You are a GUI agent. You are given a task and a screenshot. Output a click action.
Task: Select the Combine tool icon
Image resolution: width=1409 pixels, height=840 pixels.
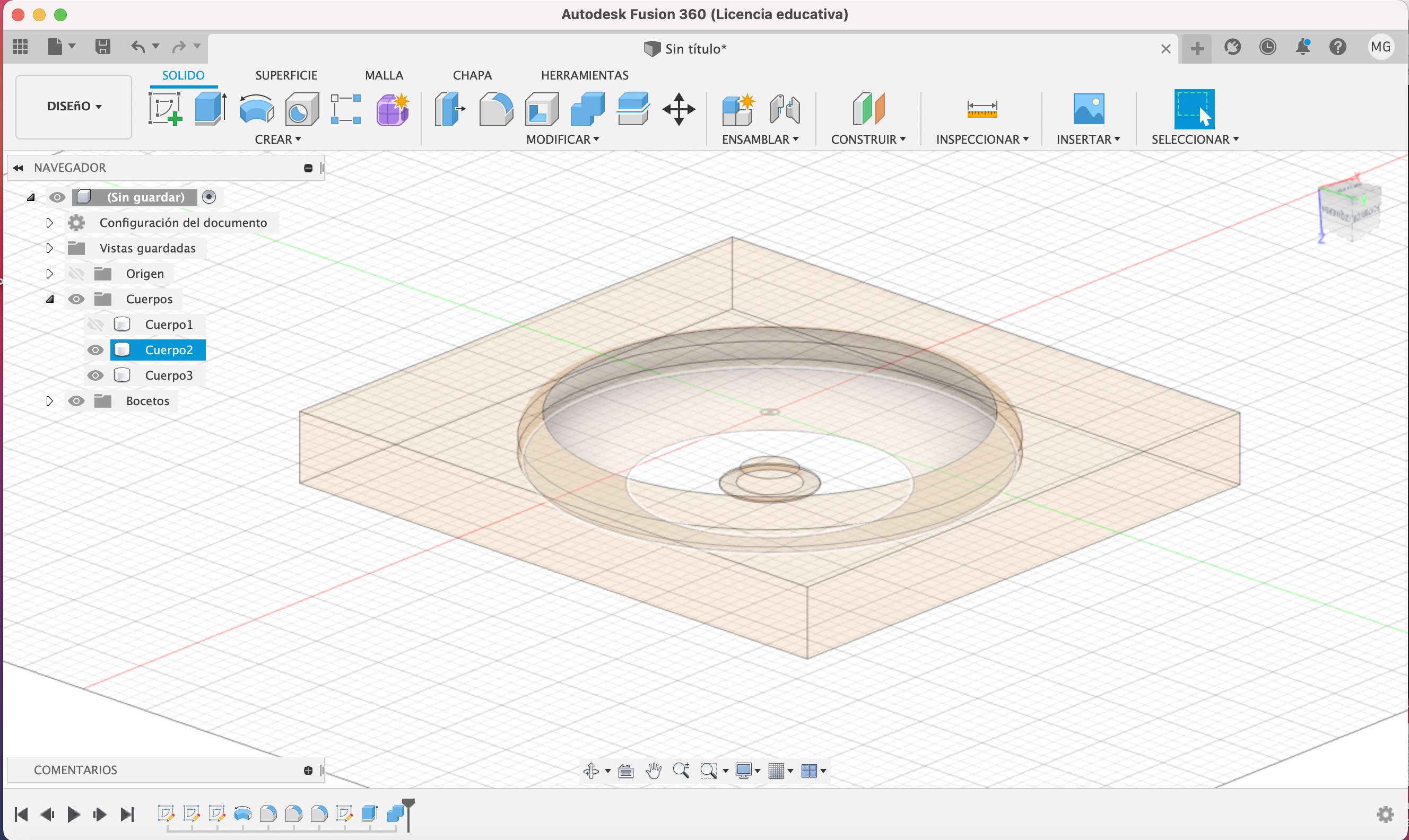[x=588, y=109]
